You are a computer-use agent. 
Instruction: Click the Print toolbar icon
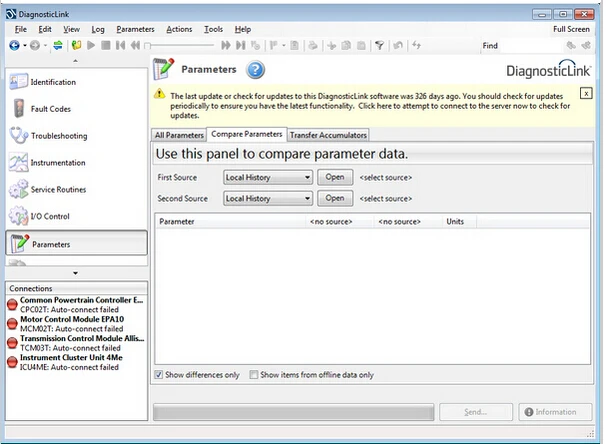pyautogui.click(x=313, y=46)
